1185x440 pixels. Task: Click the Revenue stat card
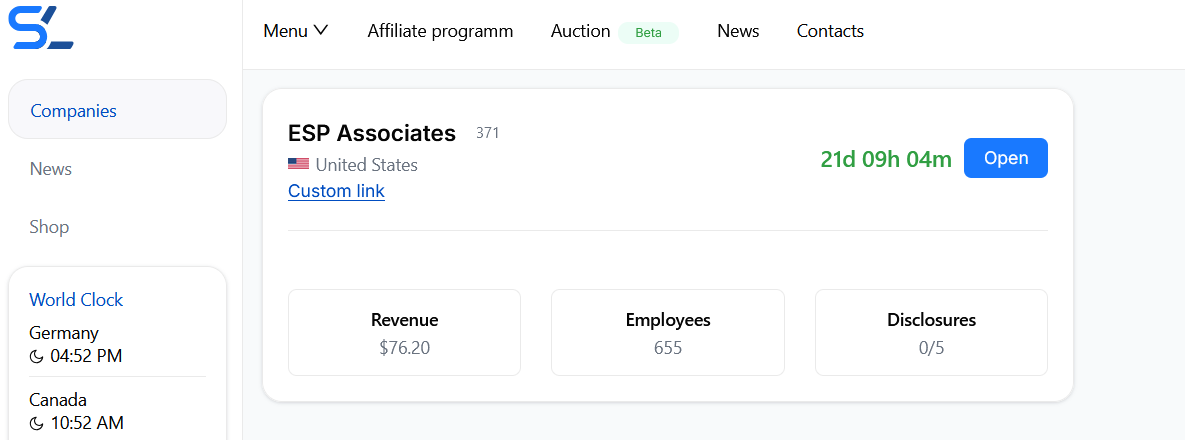point(404,332)
